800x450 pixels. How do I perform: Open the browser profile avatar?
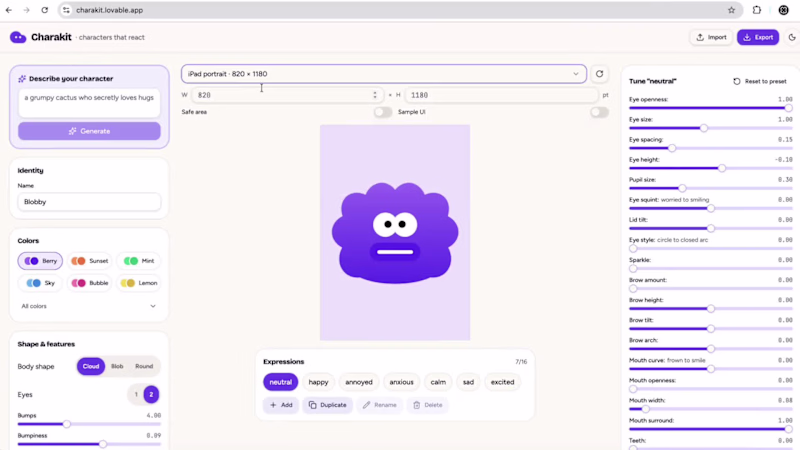[784, 10]
